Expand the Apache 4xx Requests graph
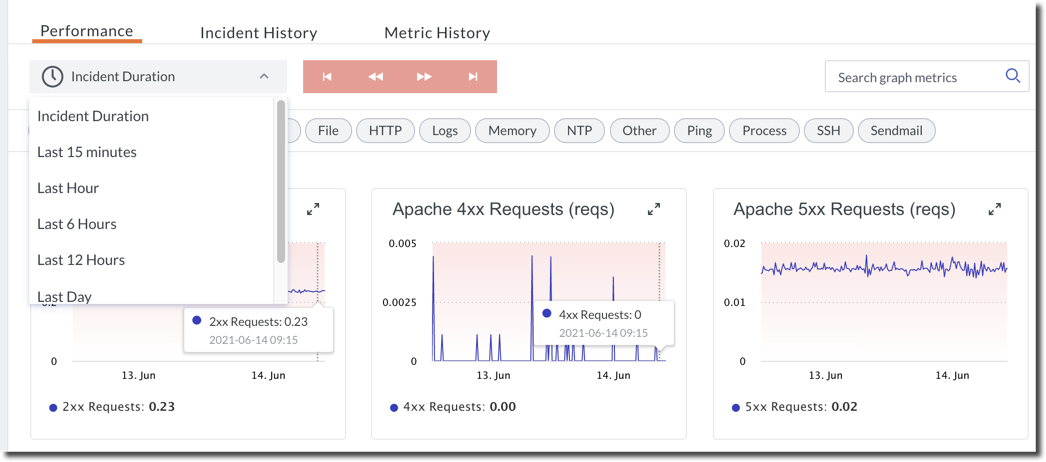Image resolution: width=1046 pixels, height=462 pixels. 654,209
